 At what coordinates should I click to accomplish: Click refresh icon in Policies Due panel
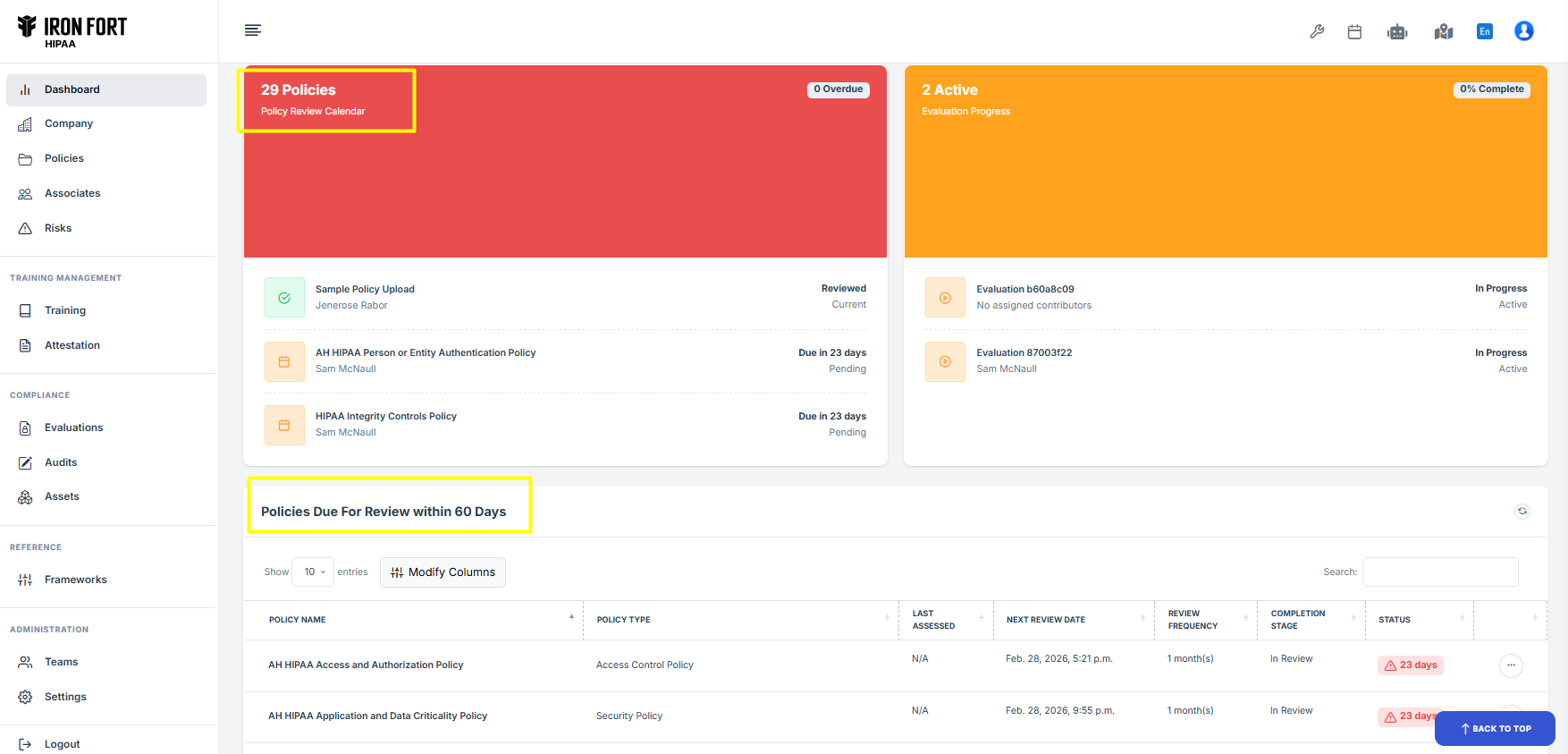pyautogui.click(x=1522, y=512)
